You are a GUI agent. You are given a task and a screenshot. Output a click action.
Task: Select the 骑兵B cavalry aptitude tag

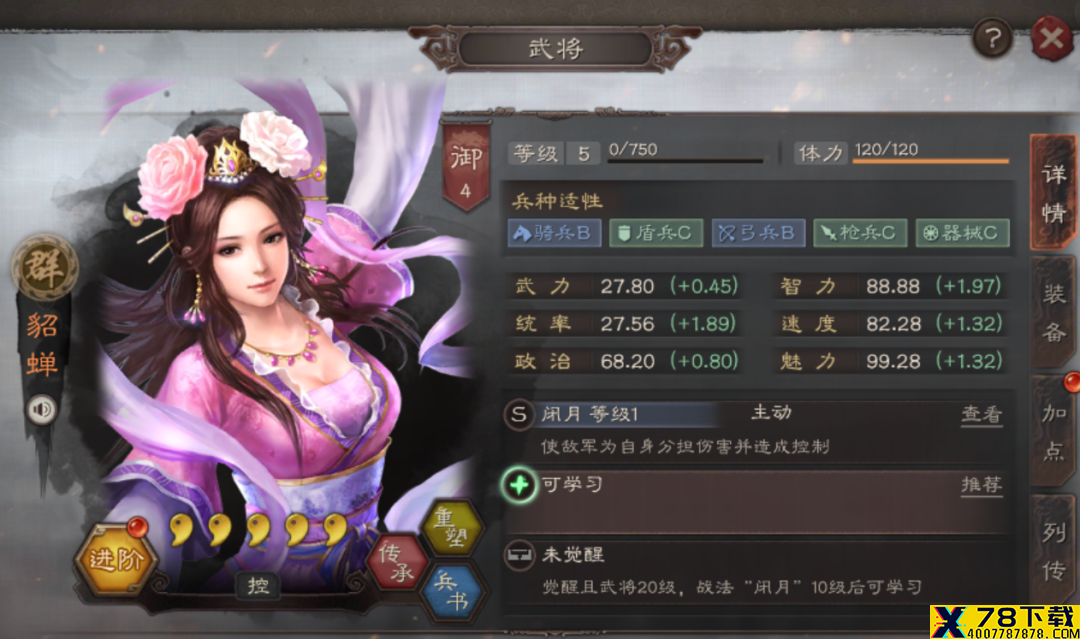(554, 233)
